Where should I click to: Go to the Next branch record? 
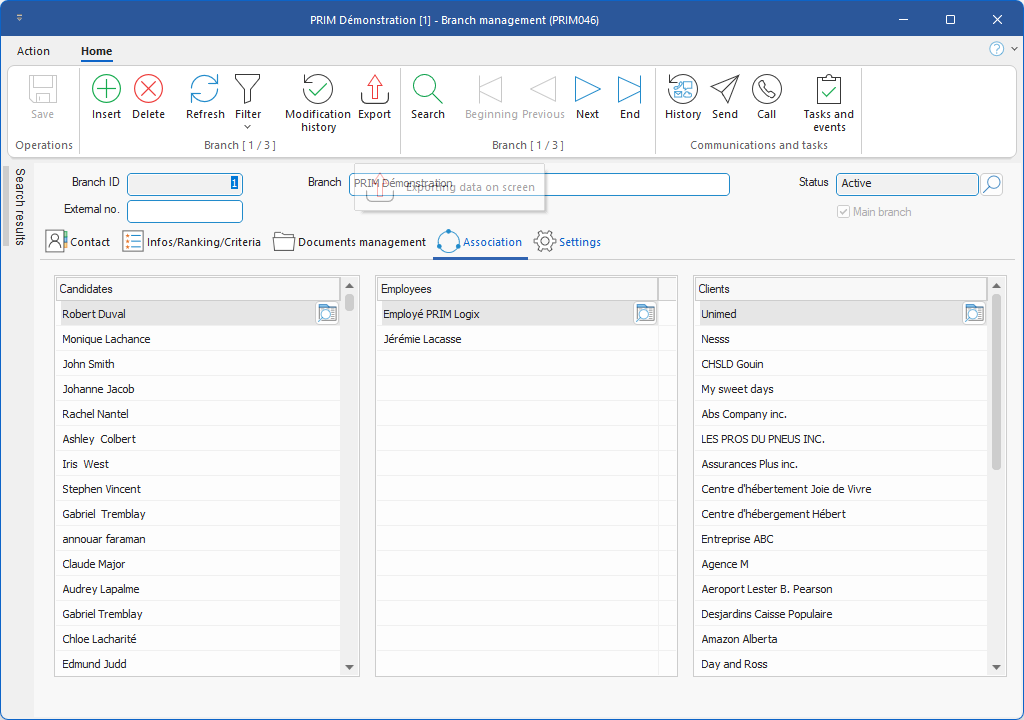pyautogui.click(x=587, y=90)
